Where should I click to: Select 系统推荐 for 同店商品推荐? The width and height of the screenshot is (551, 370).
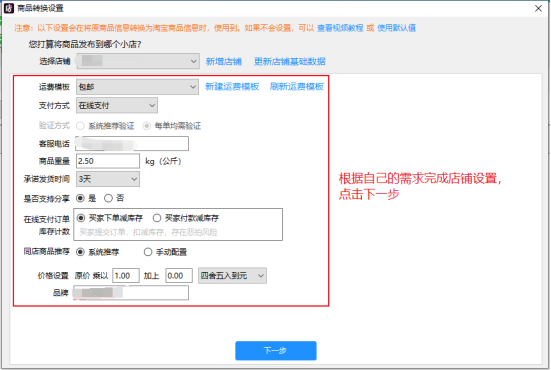(x=80, y=252)
